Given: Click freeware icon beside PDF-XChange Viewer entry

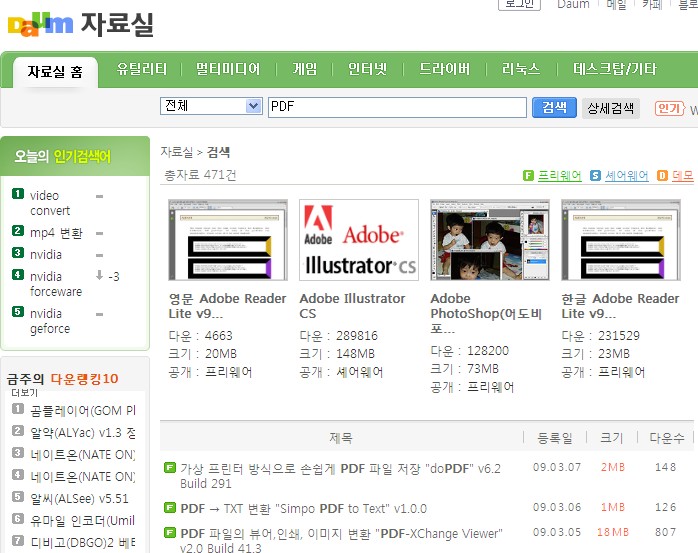Looking at the screenshot, I should (170, 533).
